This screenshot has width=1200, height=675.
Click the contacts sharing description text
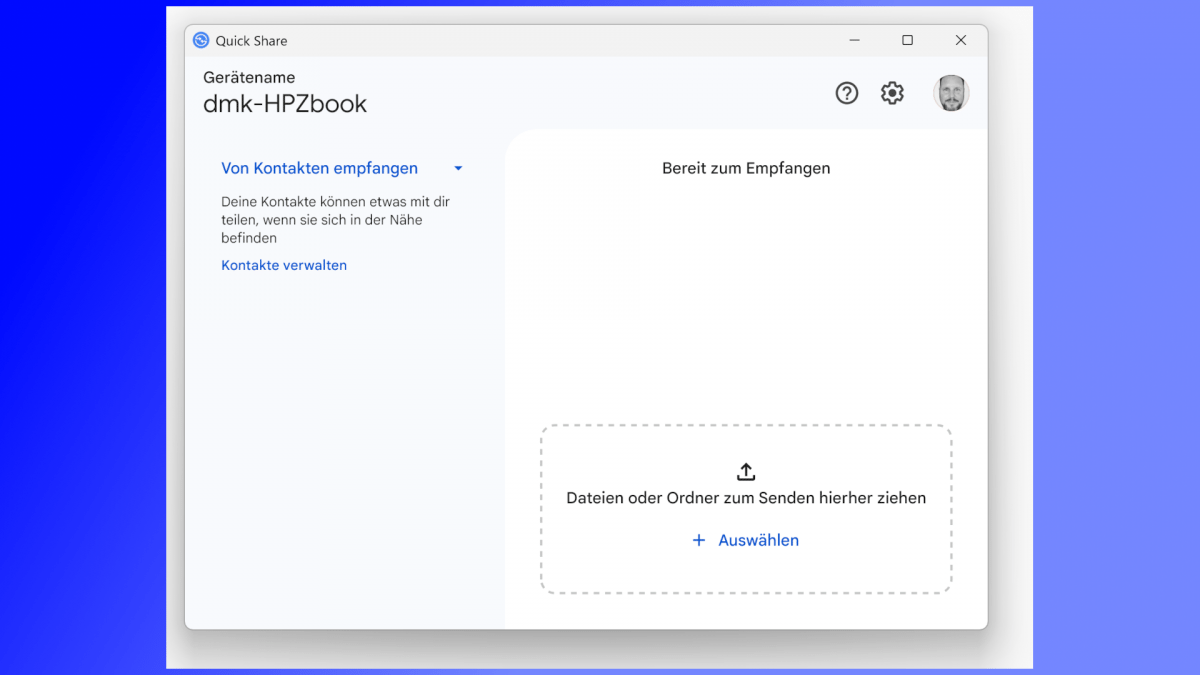click(x=335, y=220)
